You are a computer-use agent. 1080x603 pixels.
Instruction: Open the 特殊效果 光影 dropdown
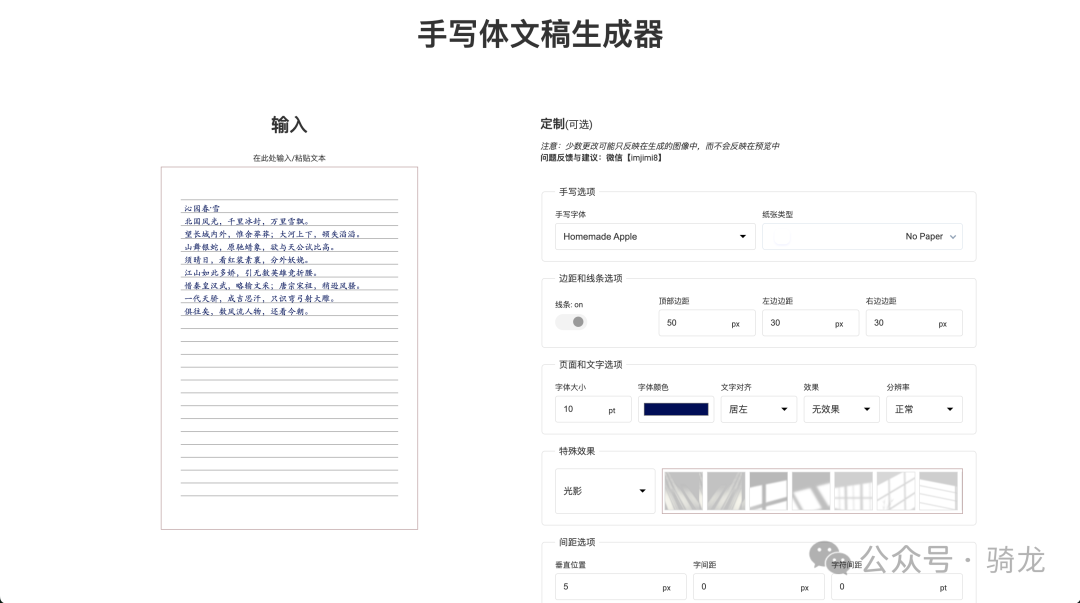point(605,491)
